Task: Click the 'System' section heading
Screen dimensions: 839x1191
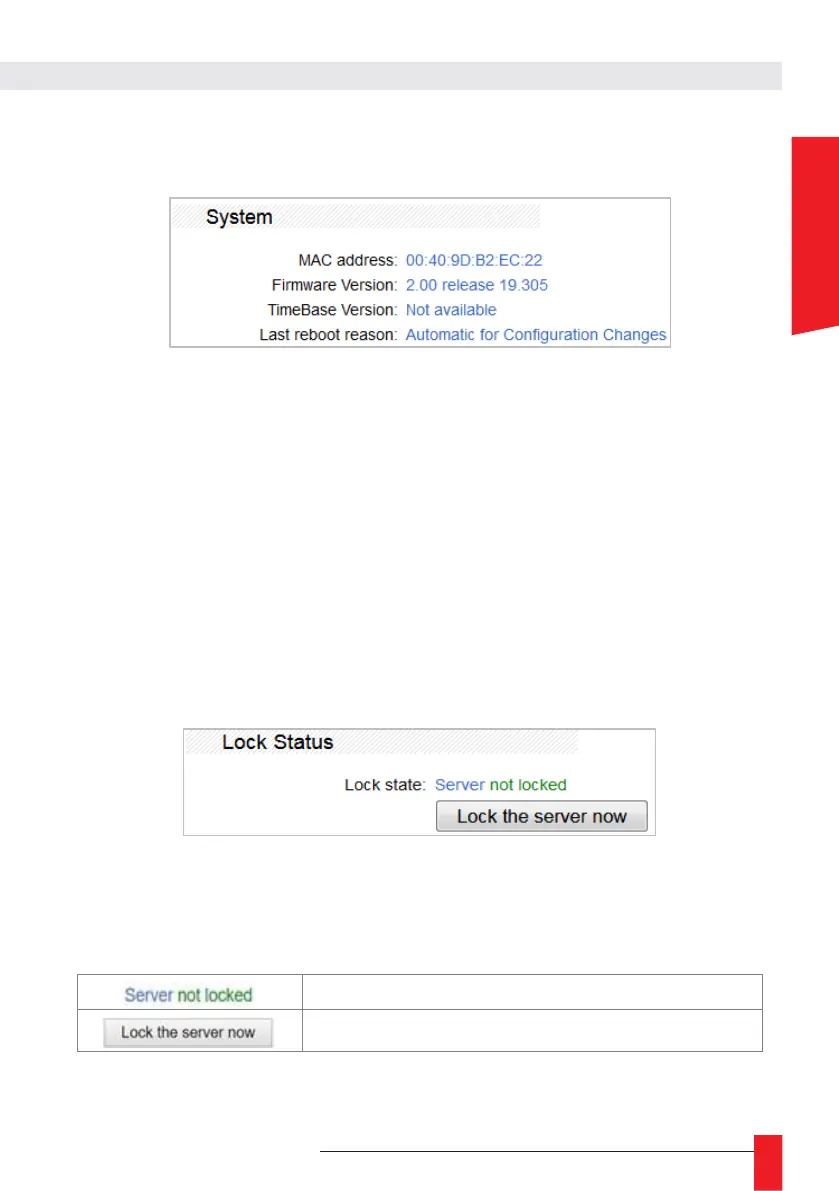Action: tap(239, 217)
